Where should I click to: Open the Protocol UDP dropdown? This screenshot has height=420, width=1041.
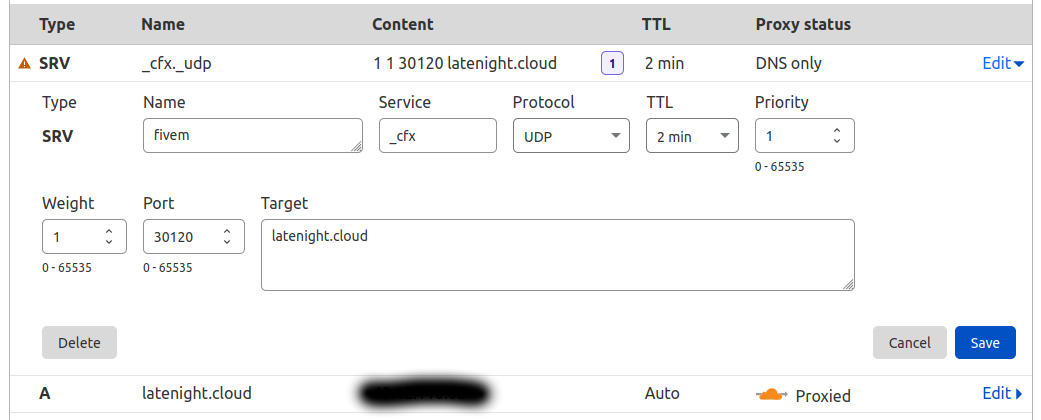[570, 136]
